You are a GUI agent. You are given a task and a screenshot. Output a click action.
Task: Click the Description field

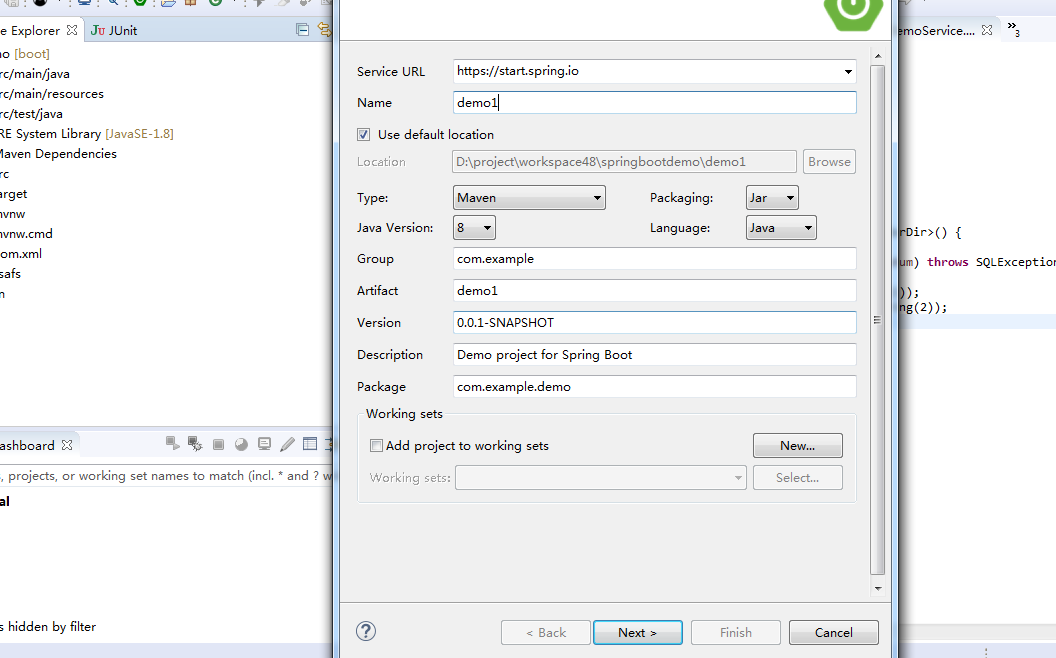655,354
